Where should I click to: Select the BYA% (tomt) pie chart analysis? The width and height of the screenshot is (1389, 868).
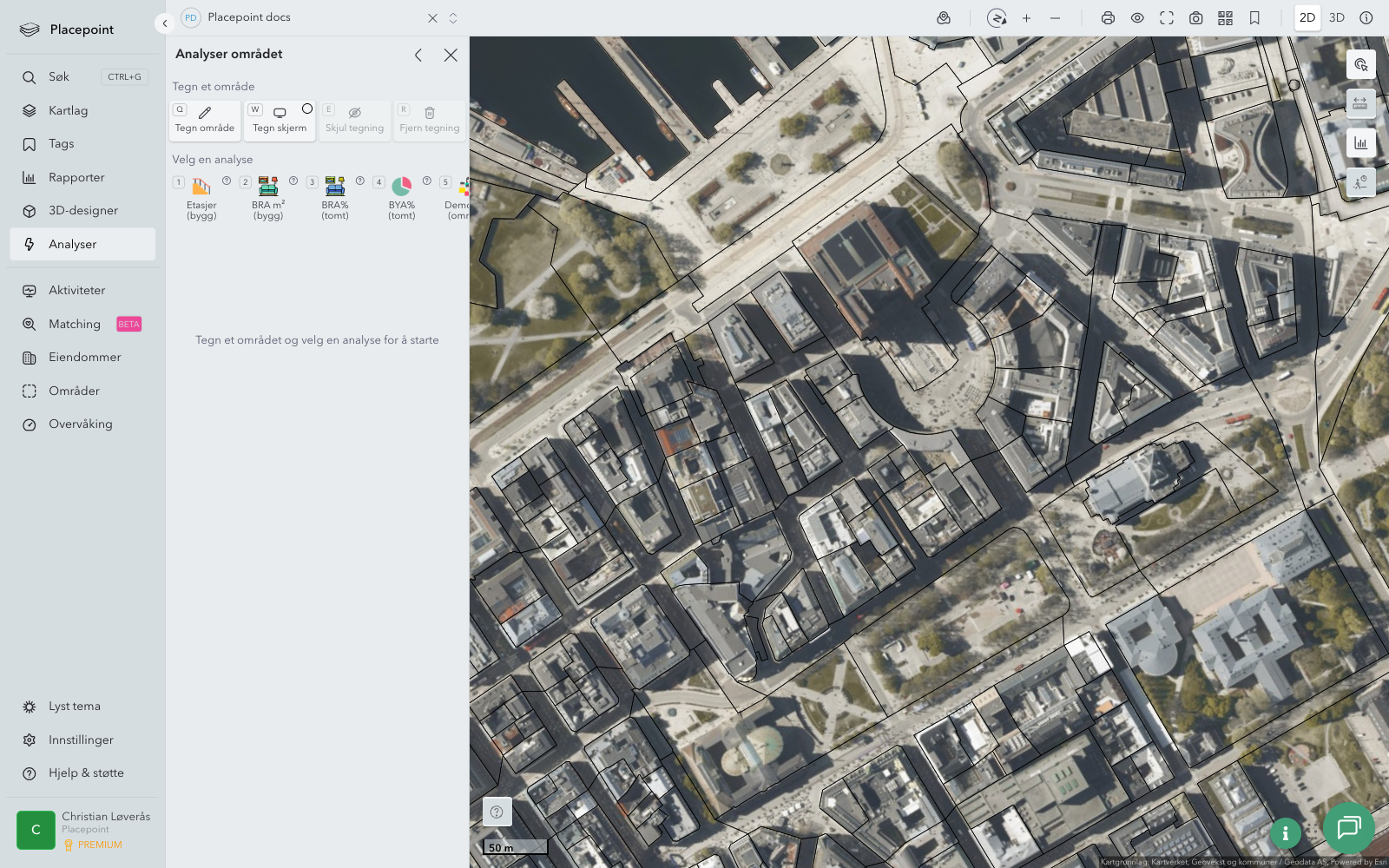401,196
